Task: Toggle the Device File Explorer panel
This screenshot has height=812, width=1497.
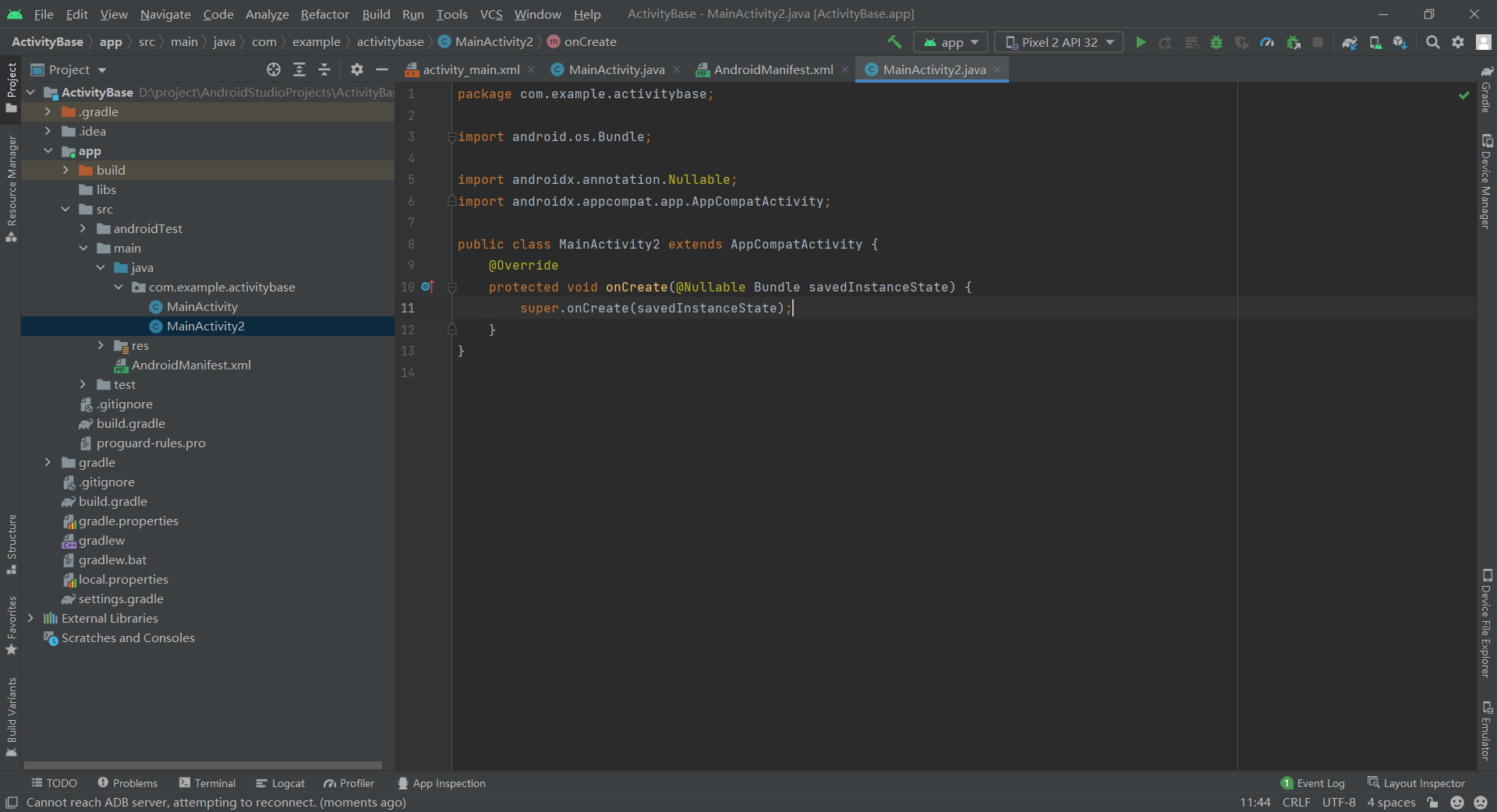Action: (1487, 623)
